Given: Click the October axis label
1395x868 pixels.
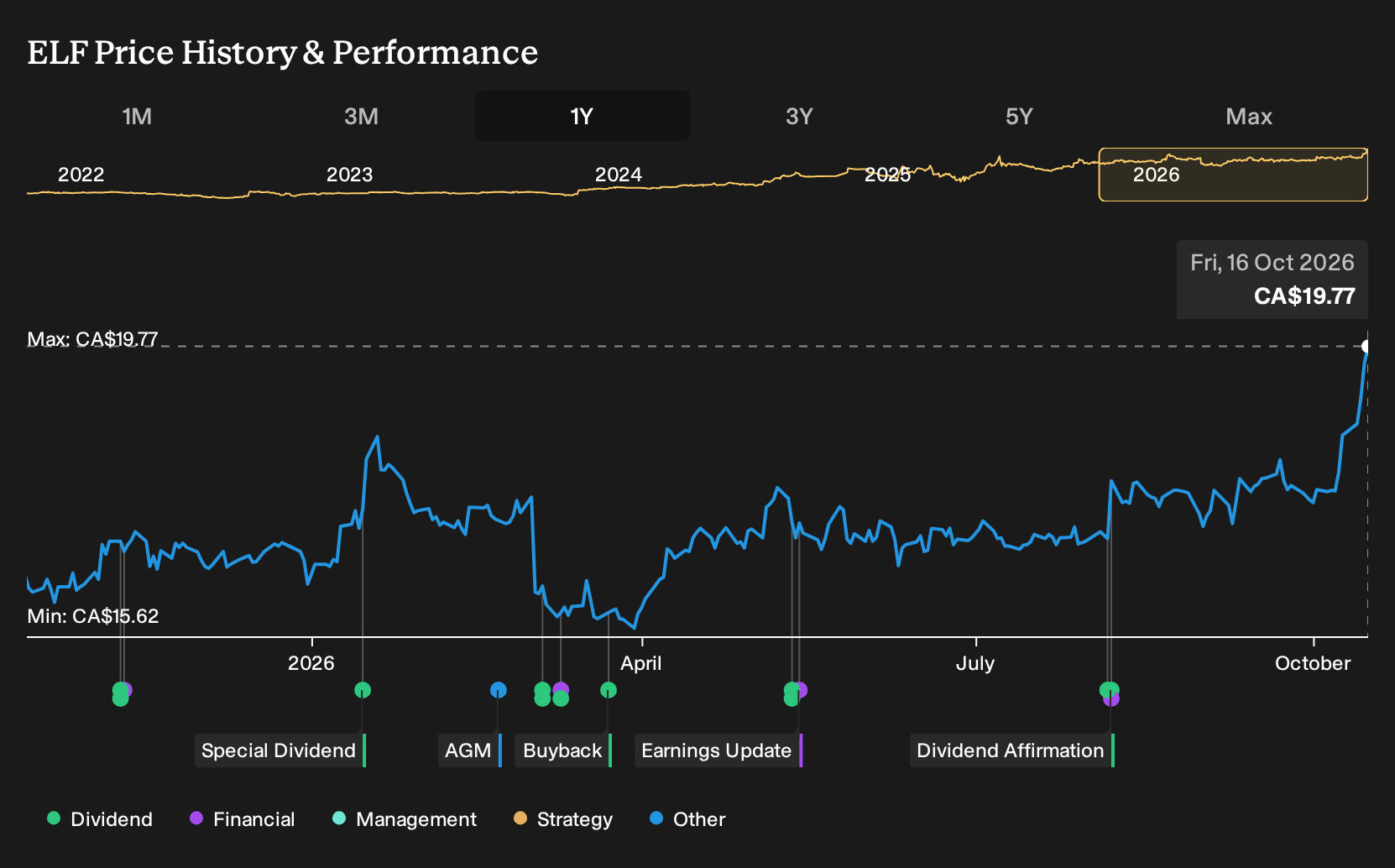Looking at the screenshot, I should click(1313, 663).
